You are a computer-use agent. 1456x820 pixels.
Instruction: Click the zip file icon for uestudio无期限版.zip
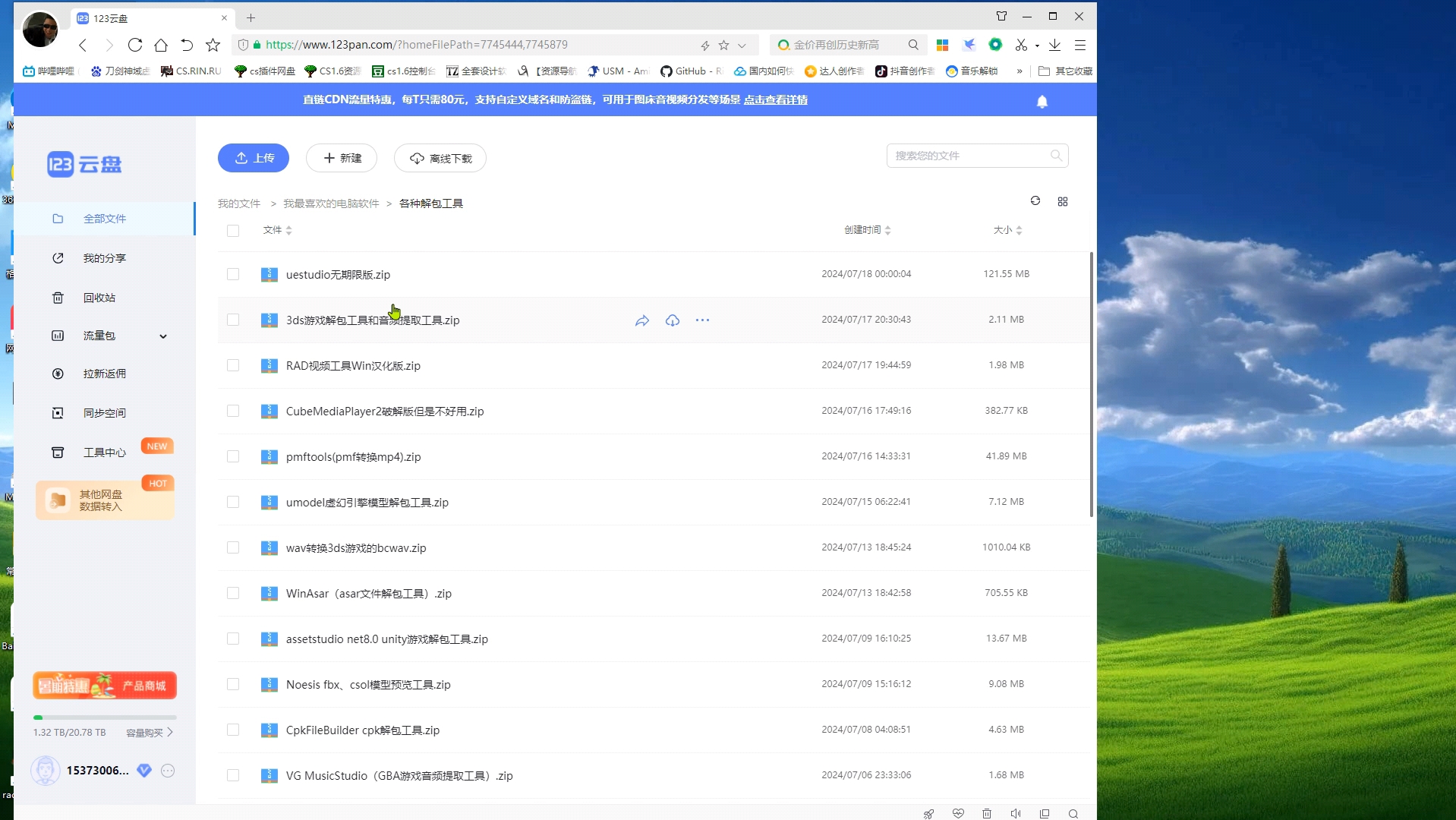[269, 274]
